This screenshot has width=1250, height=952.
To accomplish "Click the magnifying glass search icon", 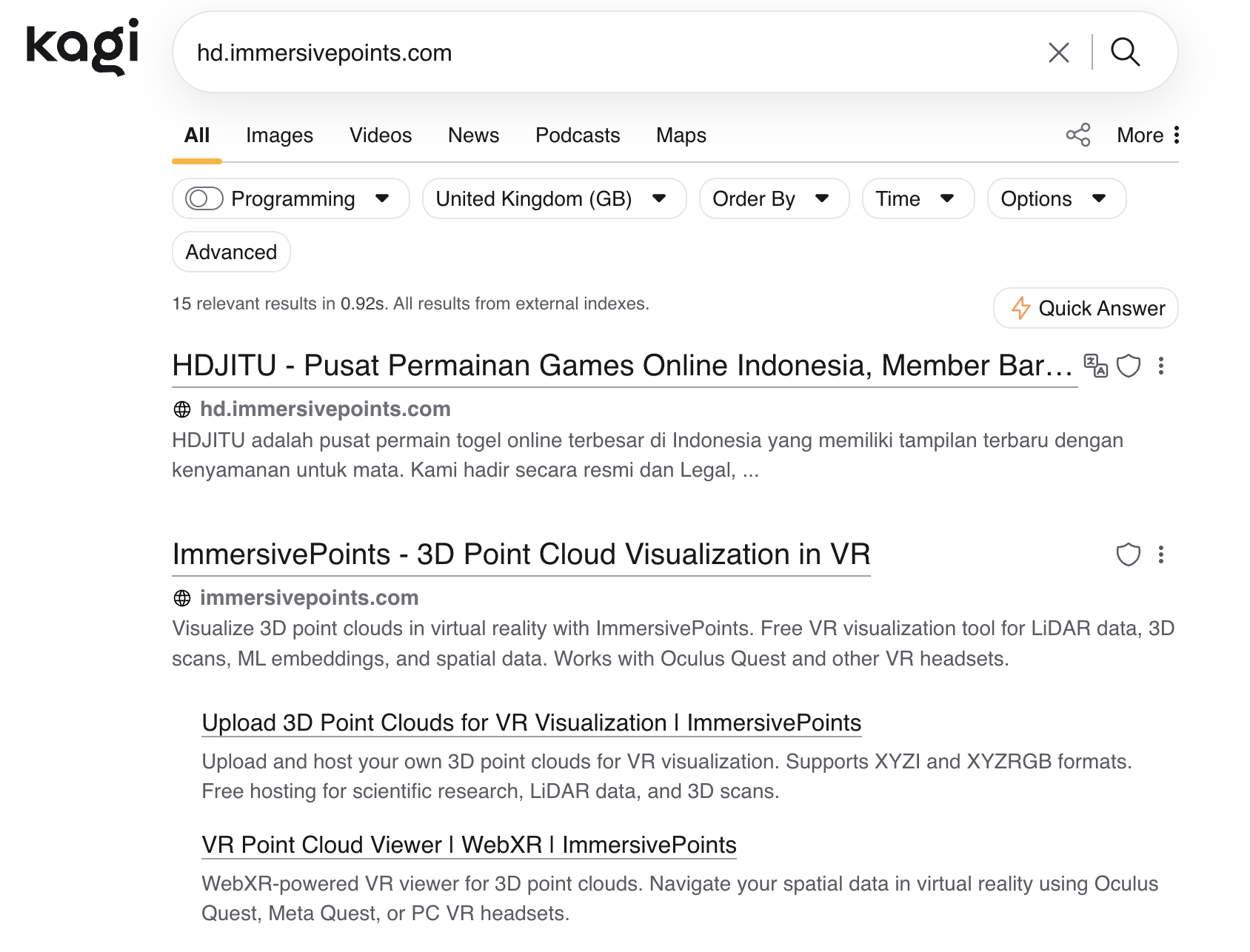I will pyautogui.click(x=1125, y=52).
